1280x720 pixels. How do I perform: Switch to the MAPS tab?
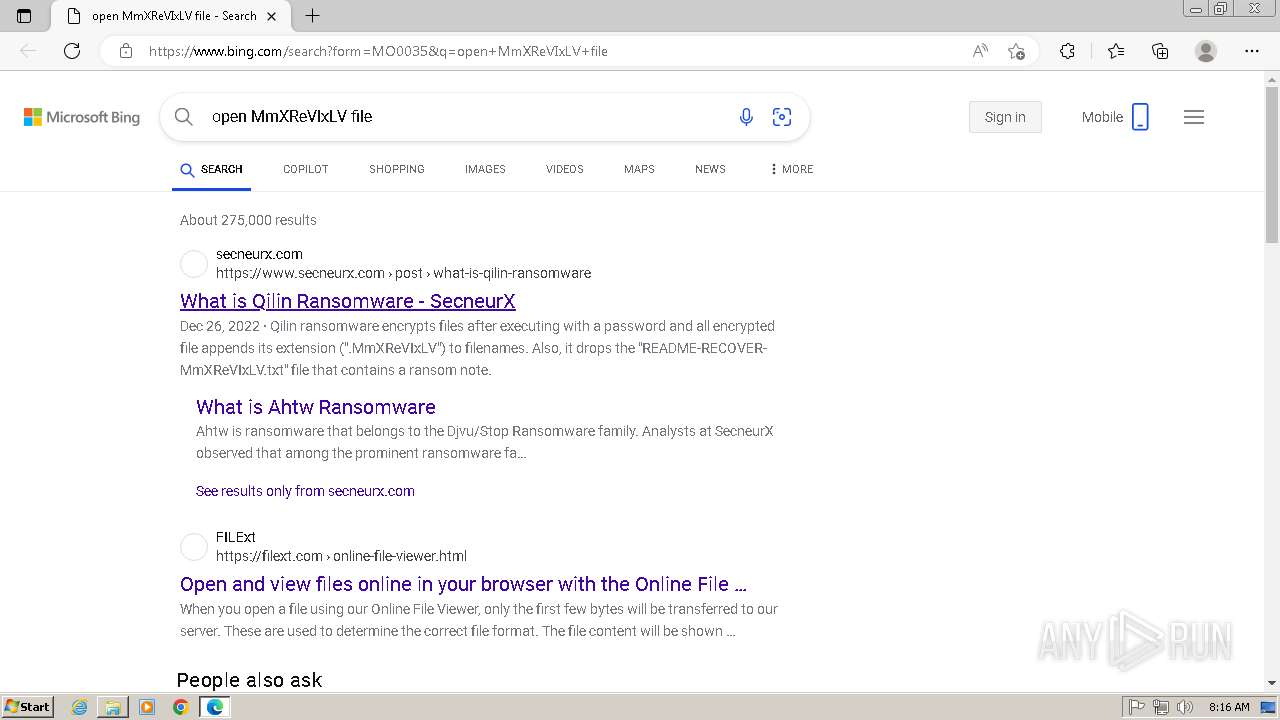point(639,170)
